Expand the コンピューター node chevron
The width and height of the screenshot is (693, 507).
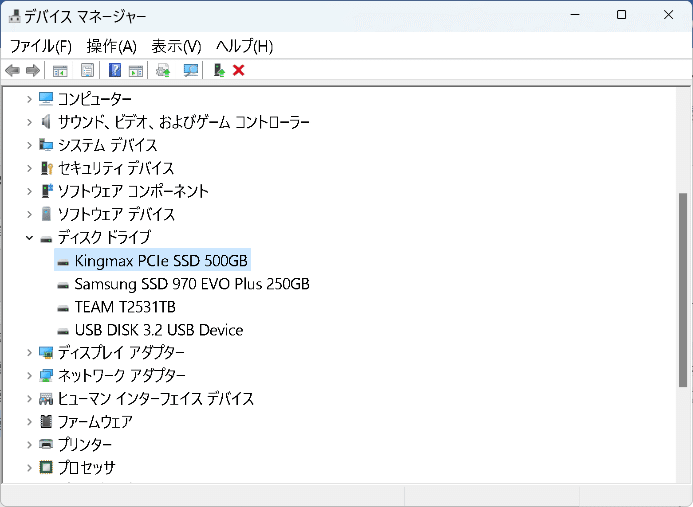point(29,99)
